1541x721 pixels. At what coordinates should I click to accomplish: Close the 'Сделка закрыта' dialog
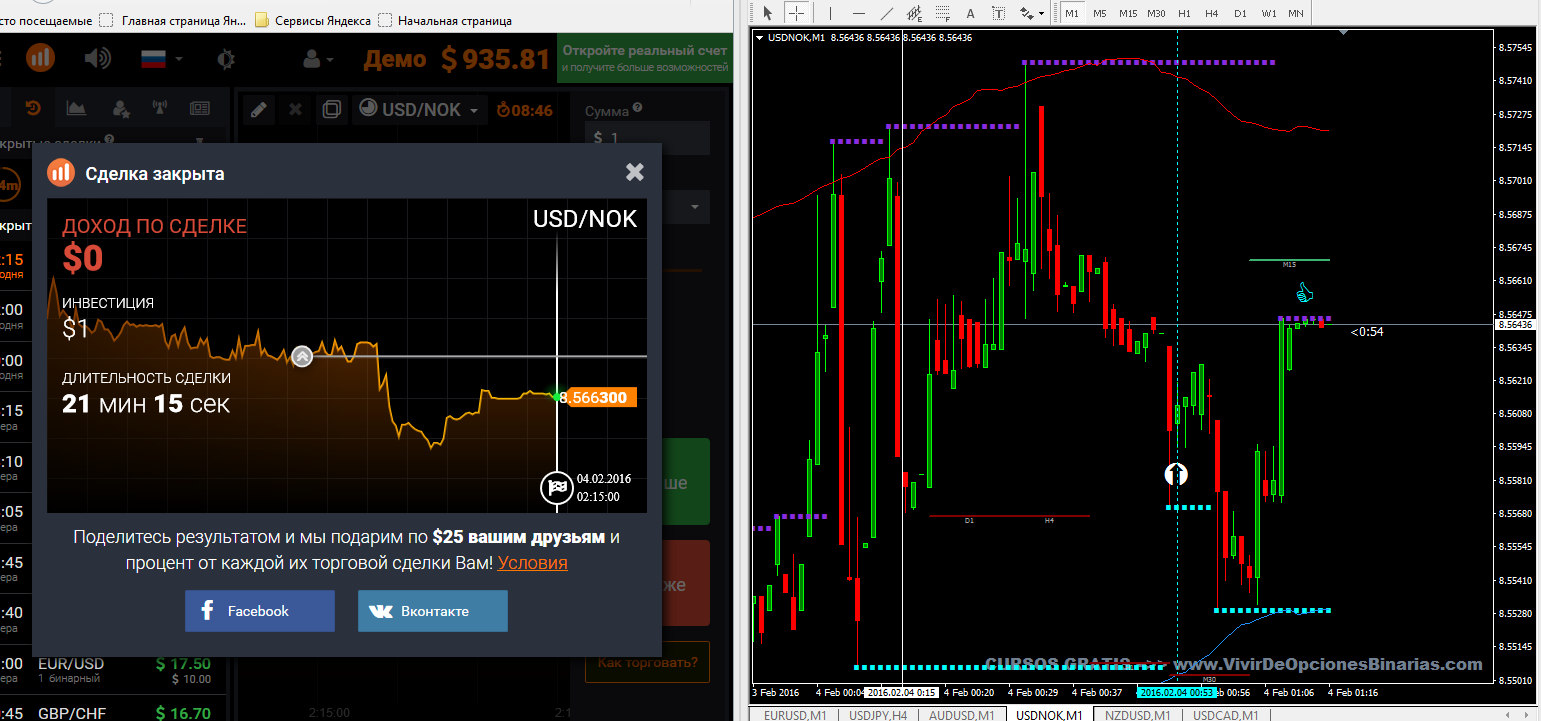point(635,172)
